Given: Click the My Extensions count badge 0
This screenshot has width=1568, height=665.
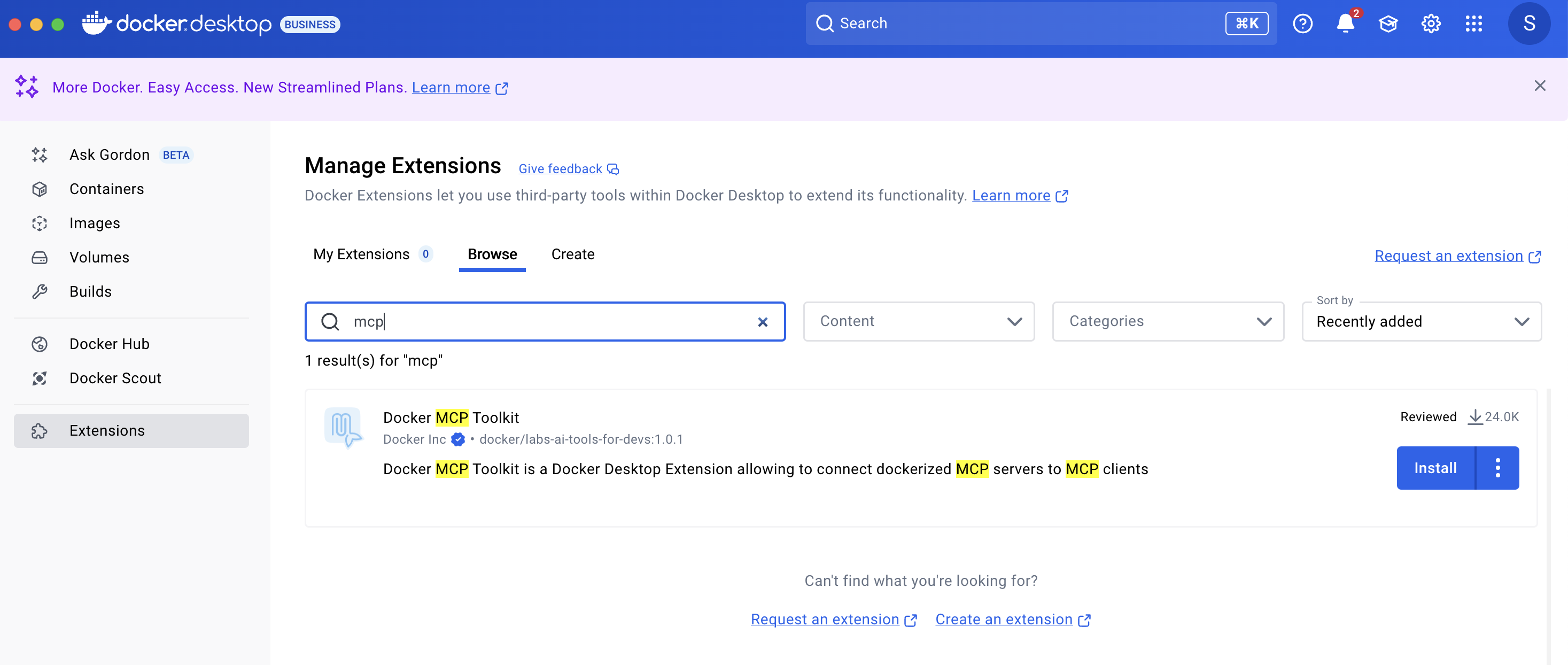Looking at the screenshot, I should click(425, 254).
